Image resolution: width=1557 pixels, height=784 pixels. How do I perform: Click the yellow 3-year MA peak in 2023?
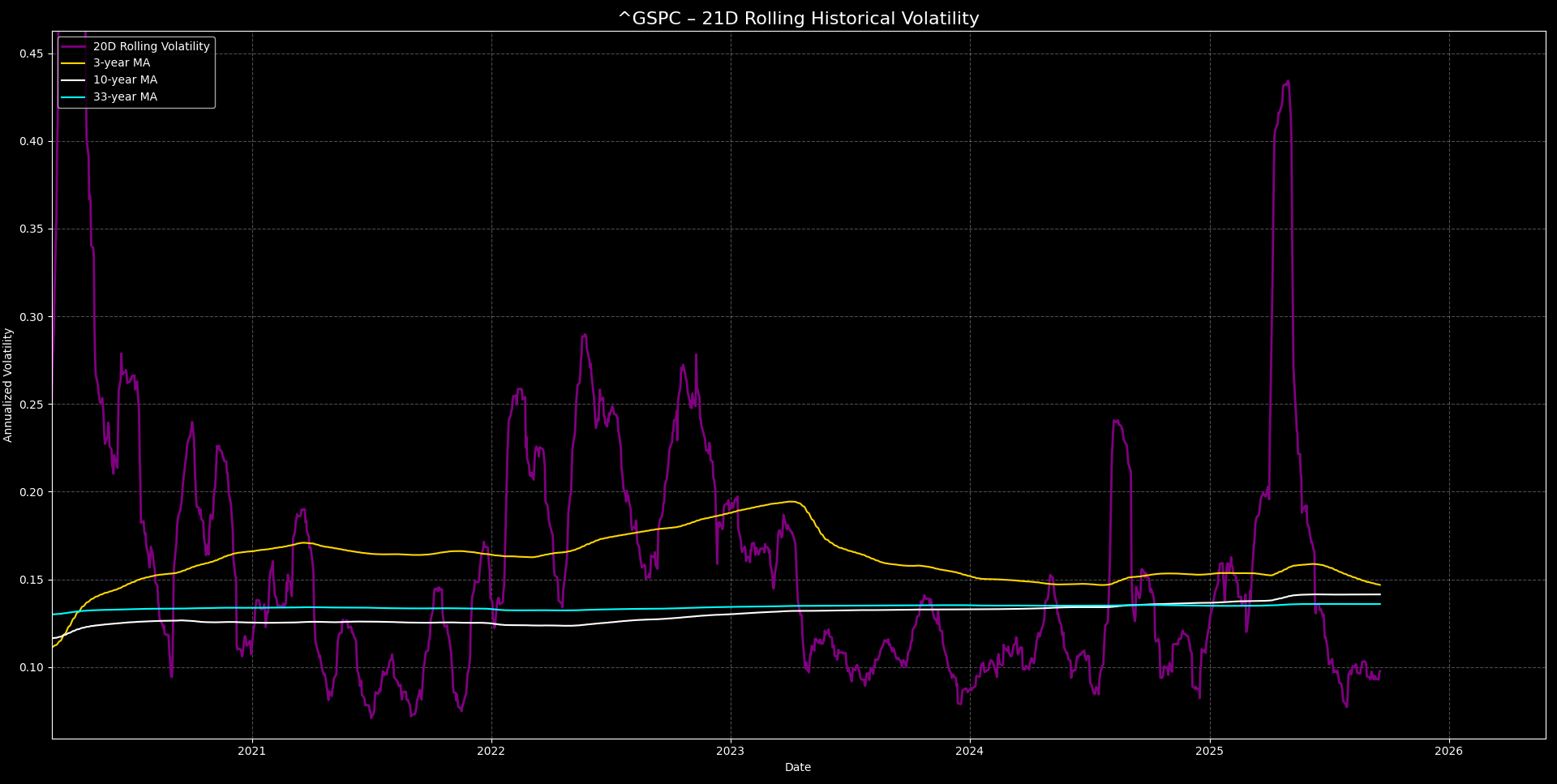pyautogui.click(x=791, y=502)
